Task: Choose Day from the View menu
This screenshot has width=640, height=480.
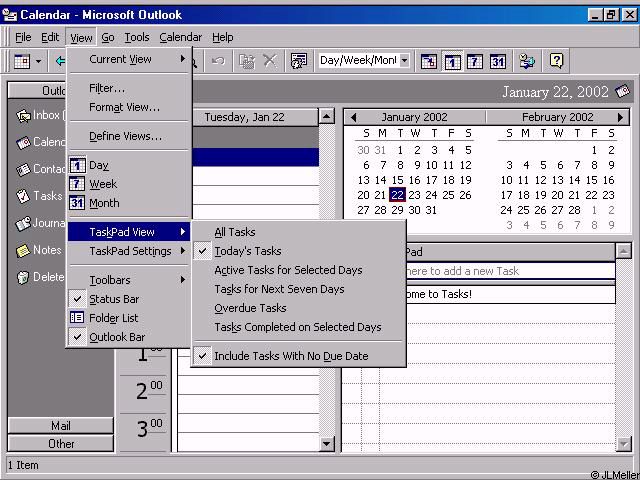Action: click(x=129, y=165)
